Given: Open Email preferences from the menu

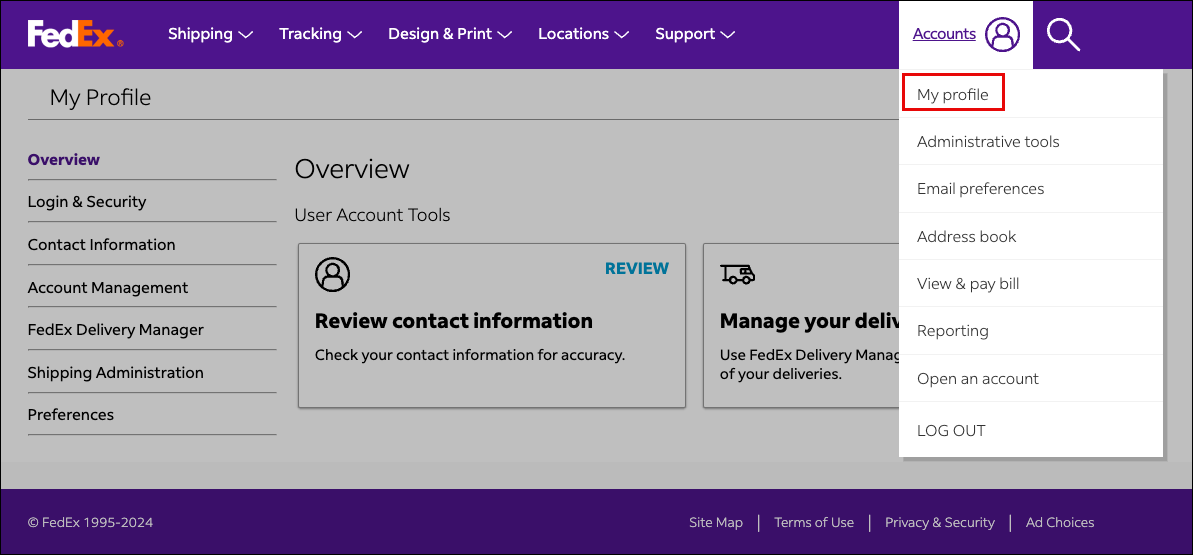Looking at the screenshot, I should (980, 188).
